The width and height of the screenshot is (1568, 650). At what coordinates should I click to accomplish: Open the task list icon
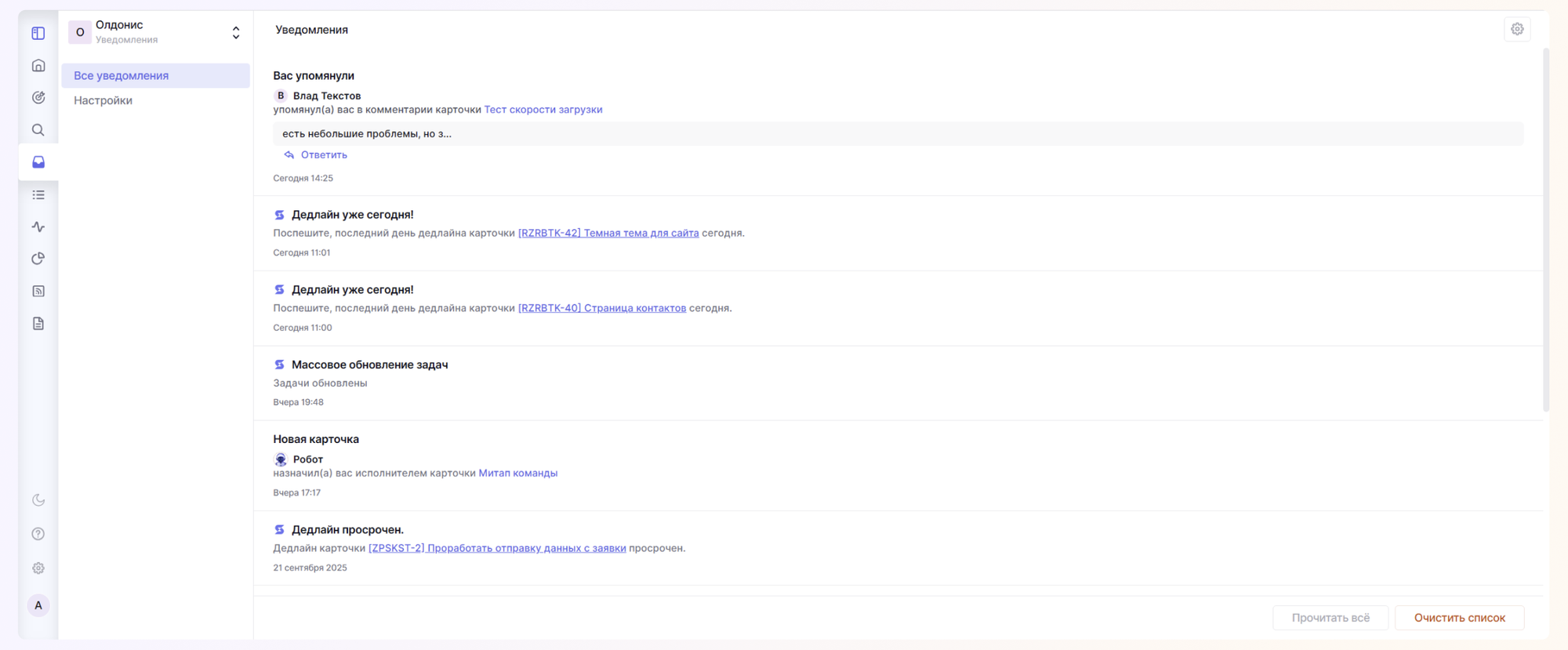click(x=38, y=194)
